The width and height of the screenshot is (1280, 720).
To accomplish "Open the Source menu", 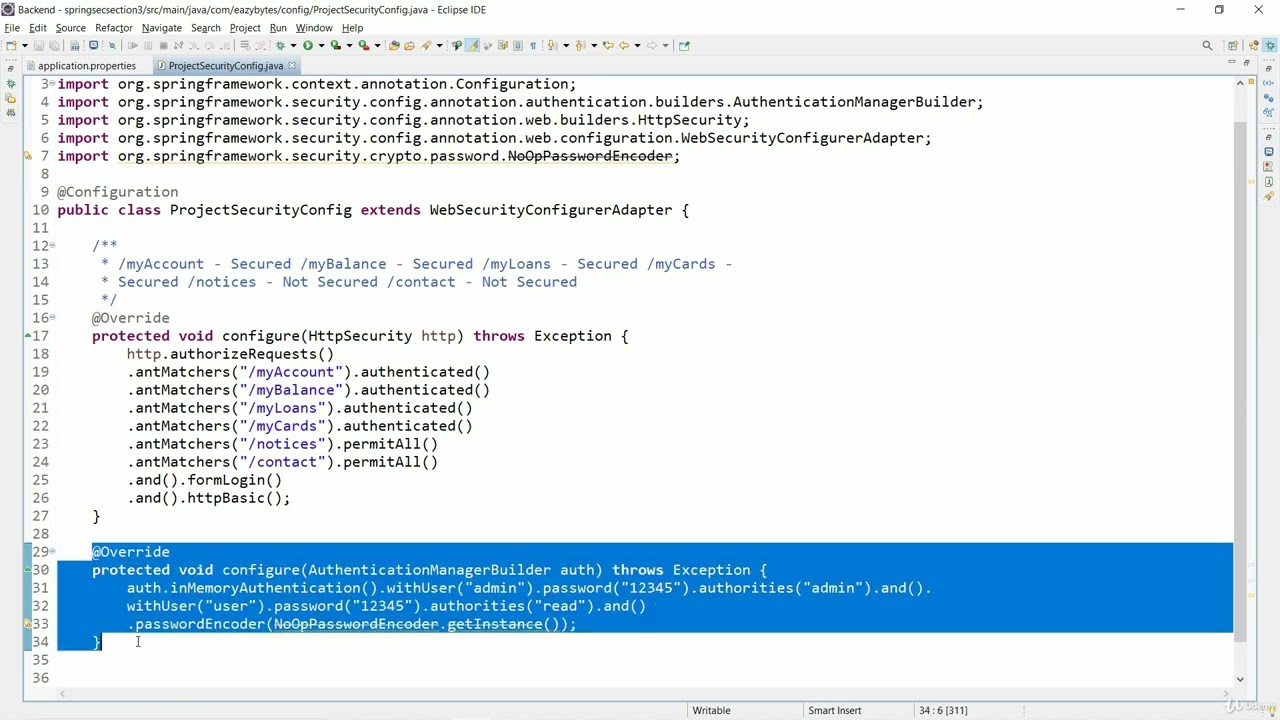I will click(70, 28).
